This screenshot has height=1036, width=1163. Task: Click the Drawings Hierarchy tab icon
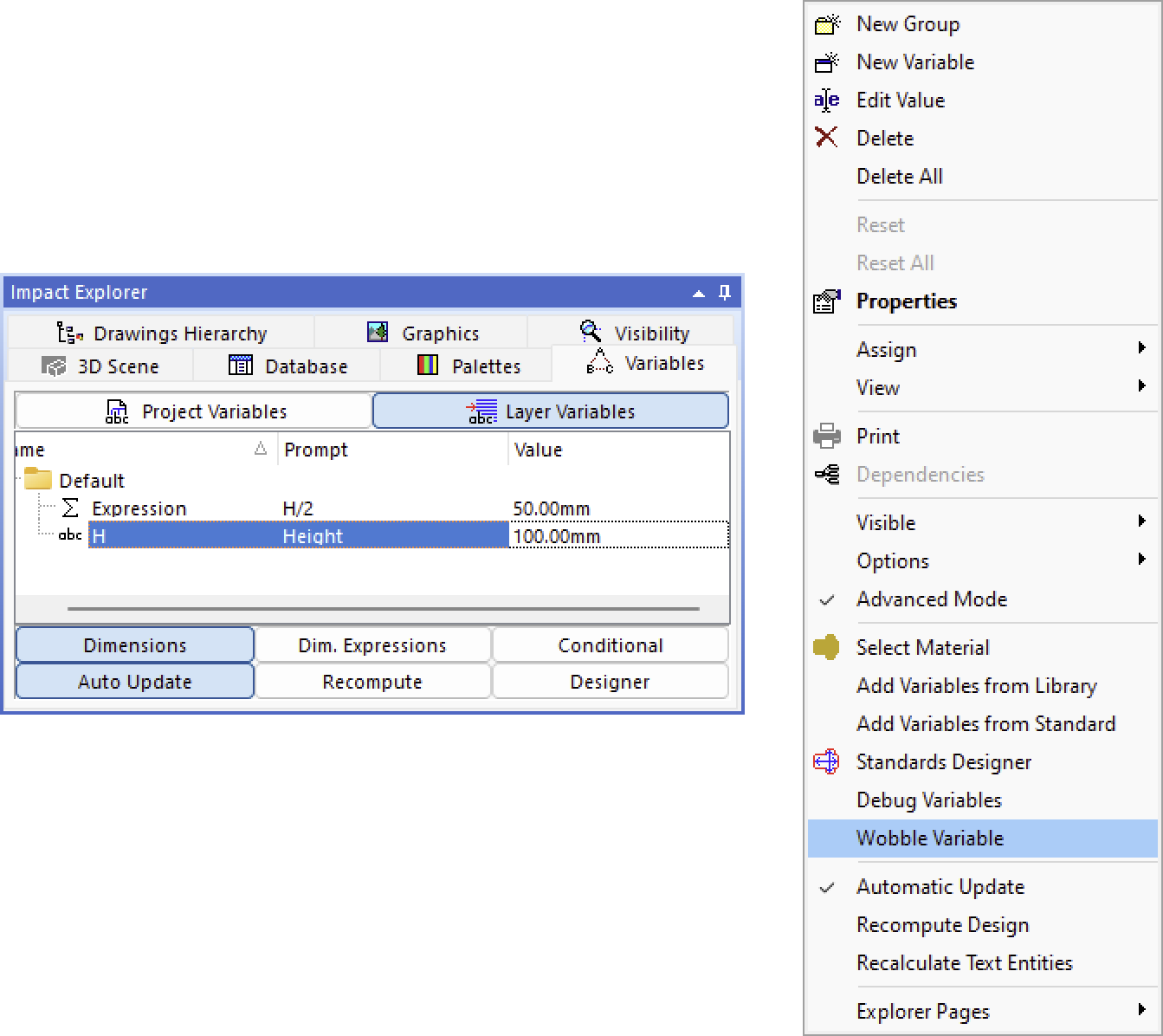click(x=69, y=333)
